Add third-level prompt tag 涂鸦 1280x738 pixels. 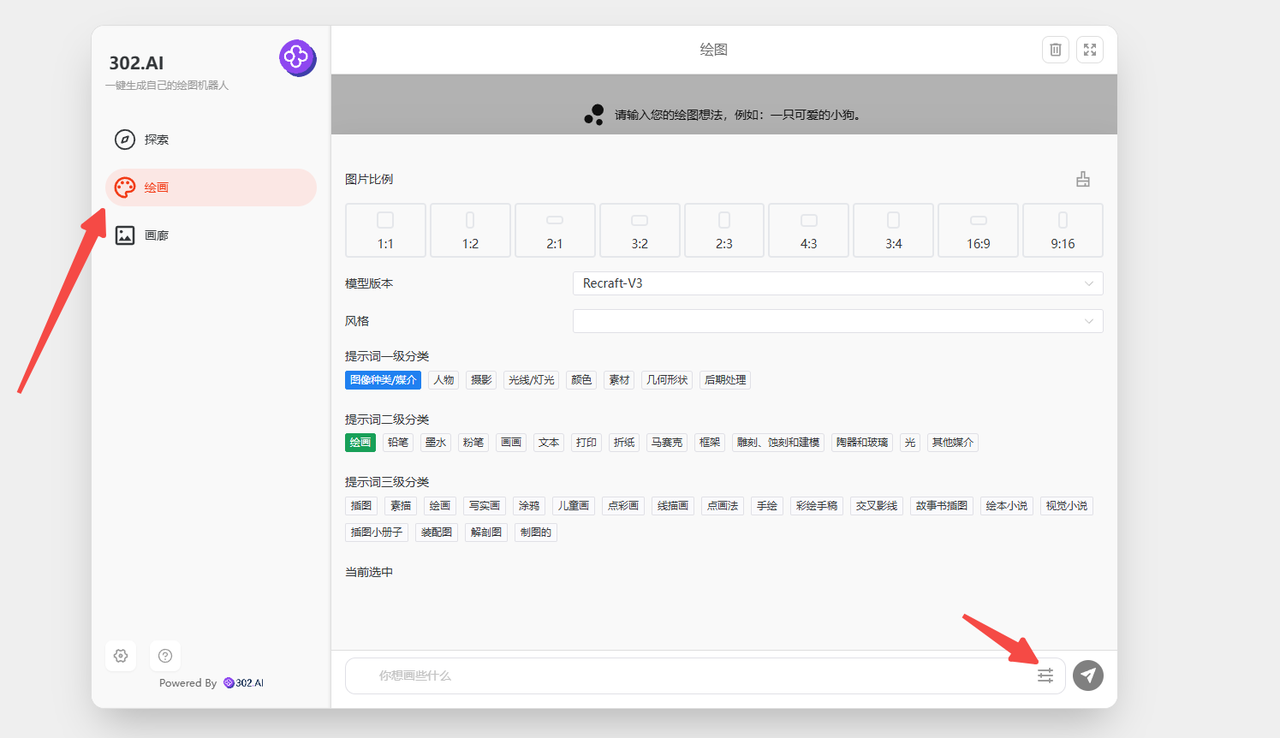click(529, 506)
